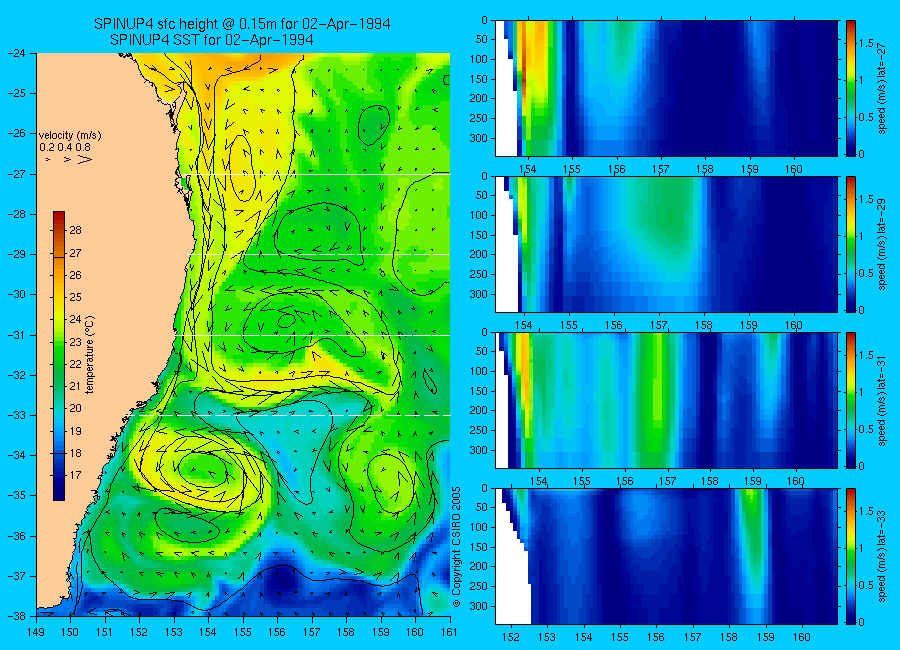
Task: Click the -38 latitude label on the map axis
Action: pyautogui.click(x=17, y=616)
